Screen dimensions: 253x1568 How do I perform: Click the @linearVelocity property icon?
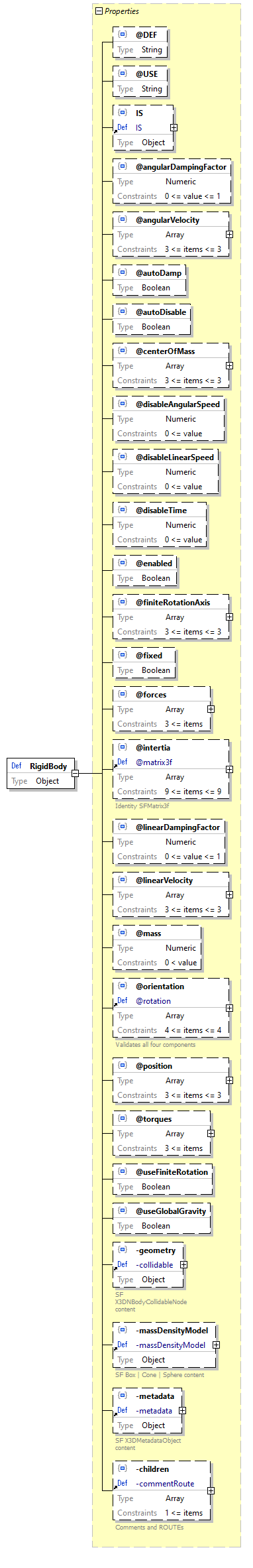tap(123, 880)
